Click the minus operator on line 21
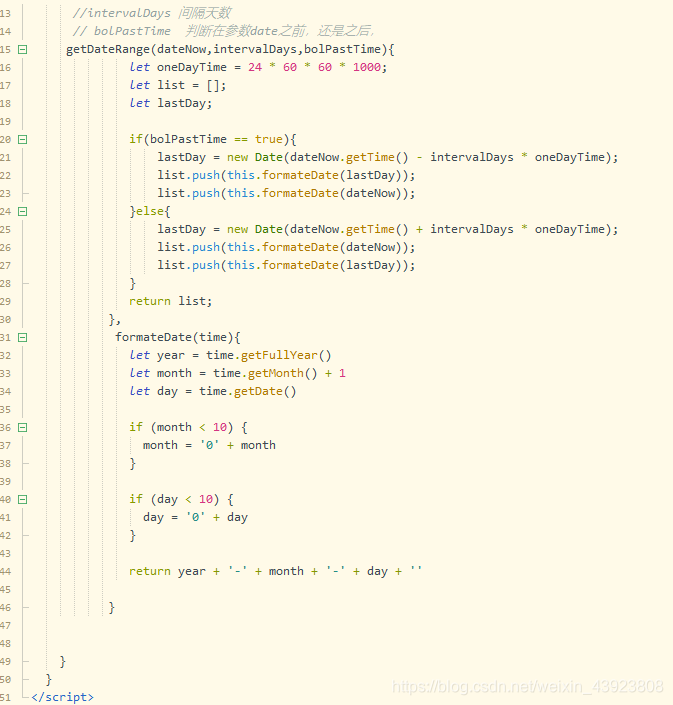Screen dimensions: 673x705 coord(419,157)
